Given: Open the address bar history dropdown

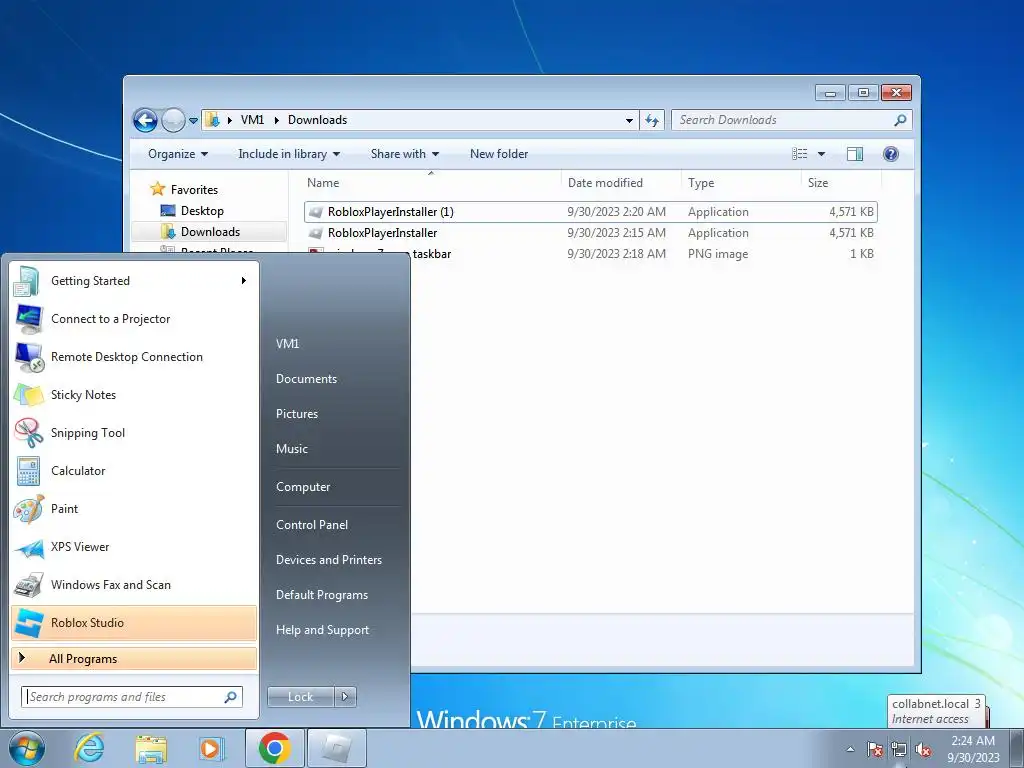Looking at the screenshot, I should (629, 120).
